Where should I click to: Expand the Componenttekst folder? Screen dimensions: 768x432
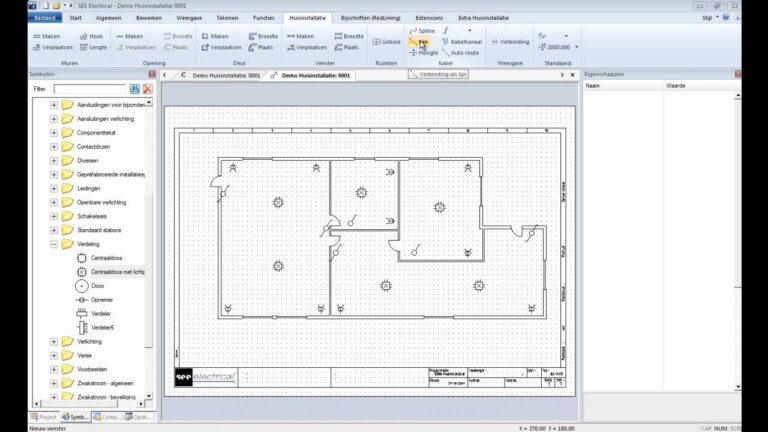click(54, 133)
